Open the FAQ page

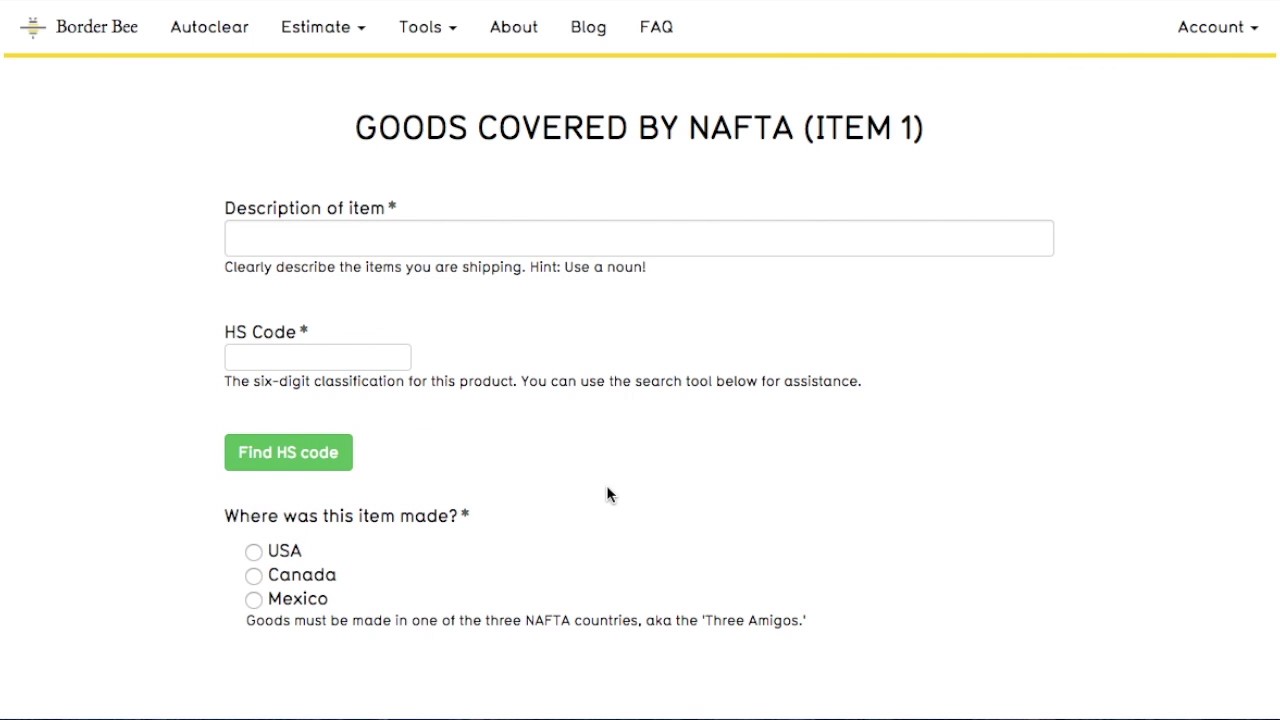pyautogui.click(x=656, y=27)
